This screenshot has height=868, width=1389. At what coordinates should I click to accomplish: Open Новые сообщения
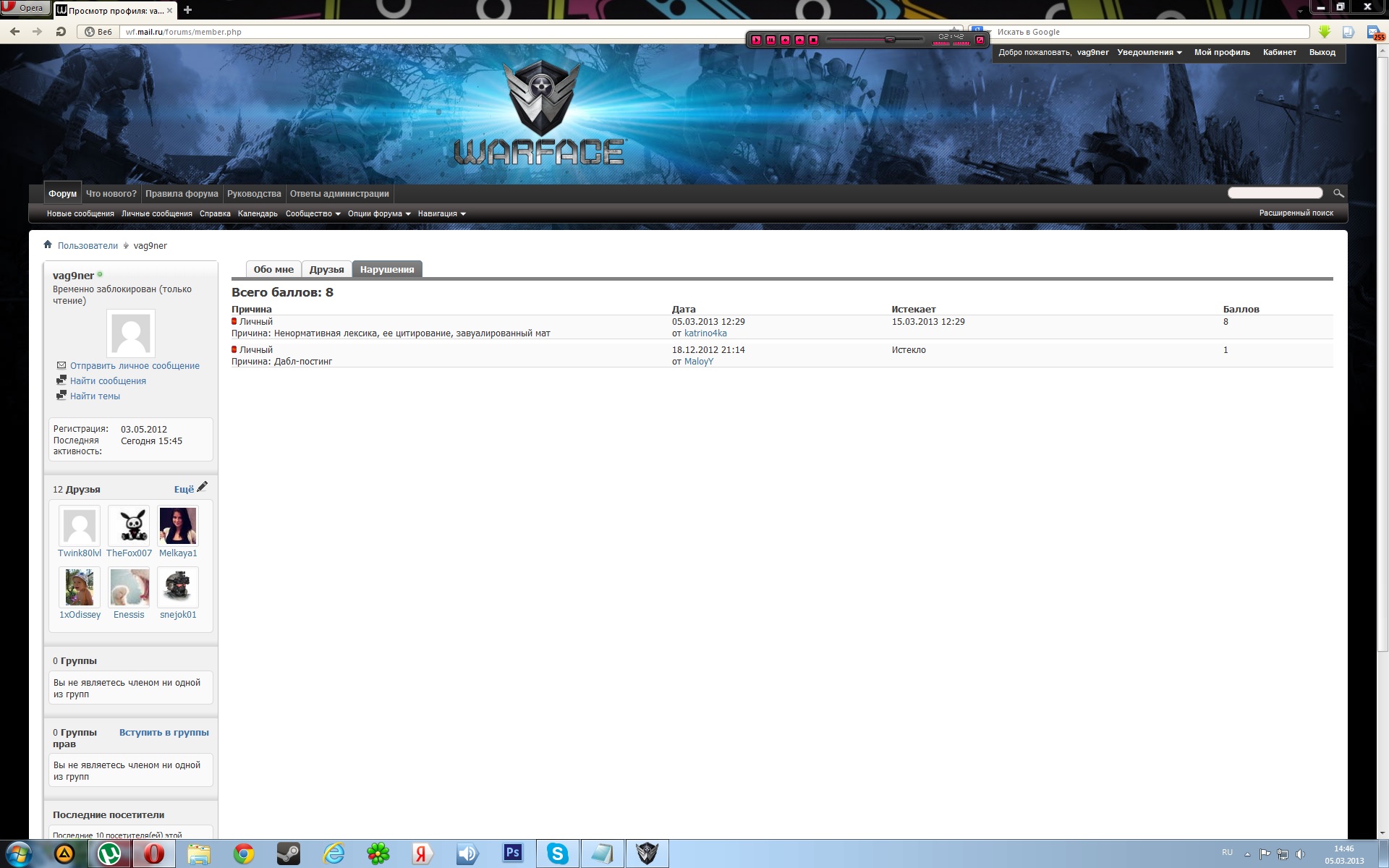click(x=80, y=213)
